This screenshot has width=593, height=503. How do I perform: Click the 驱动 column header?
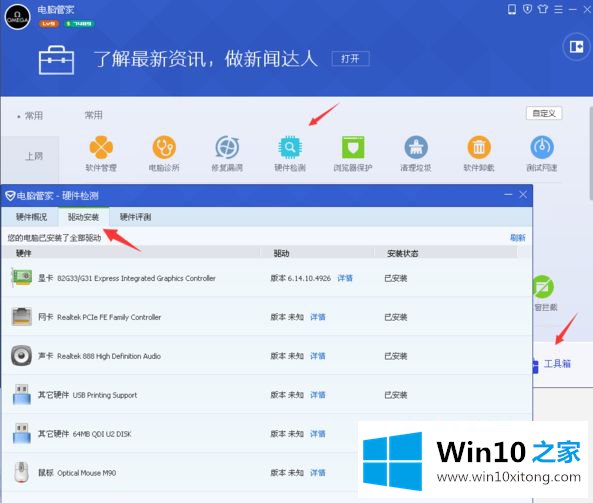pyautogui.click(x=281, y=253)
